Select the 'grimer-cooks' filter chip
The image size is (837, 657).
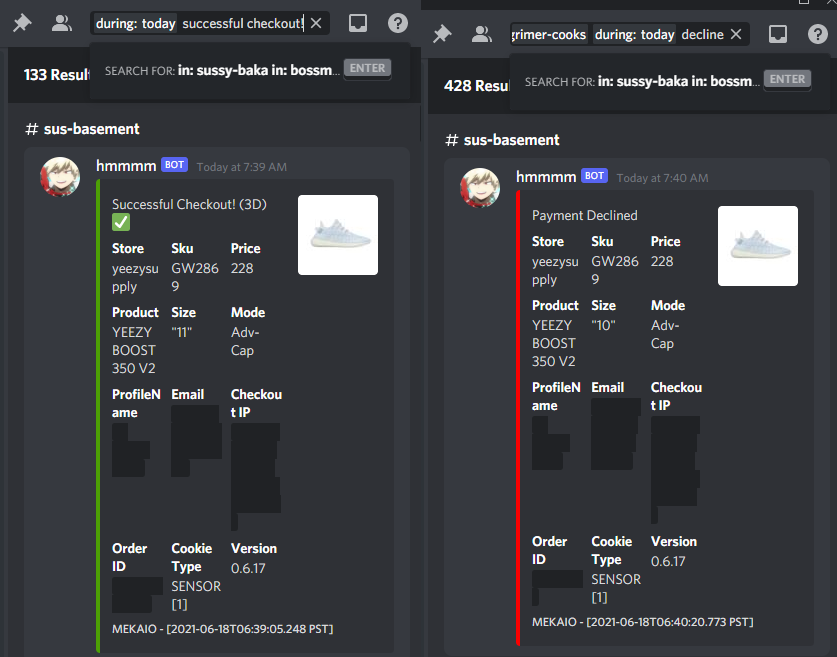[549, 35]
